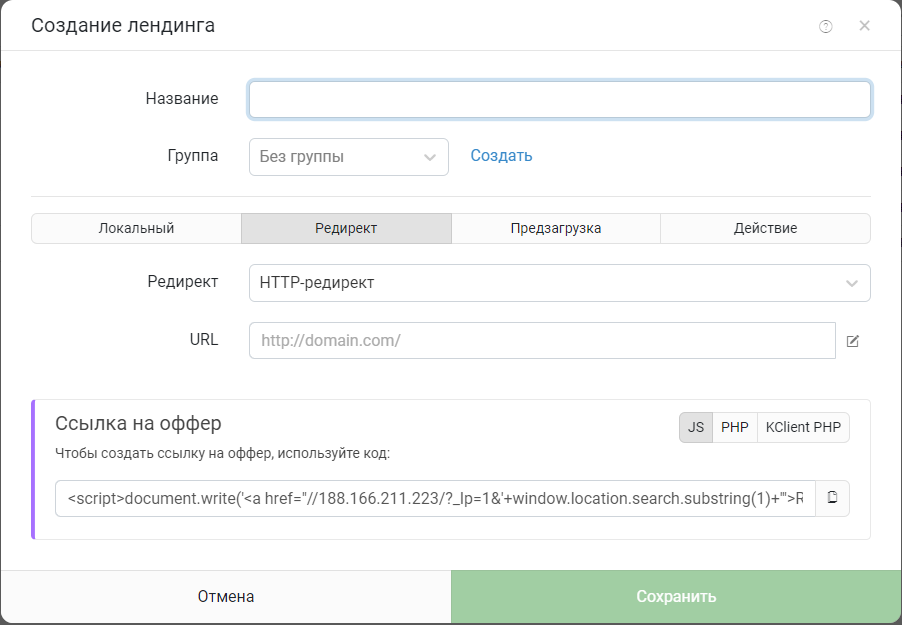Click the Отмена button
The height and width of the screenshot is (625, 902).
(226, 596)
